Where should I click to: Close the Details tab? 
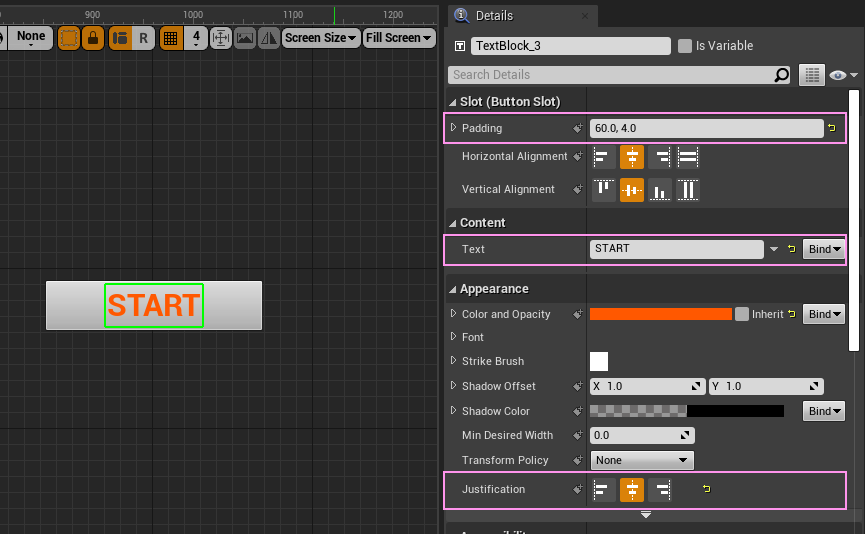click(x=585, y=16)
